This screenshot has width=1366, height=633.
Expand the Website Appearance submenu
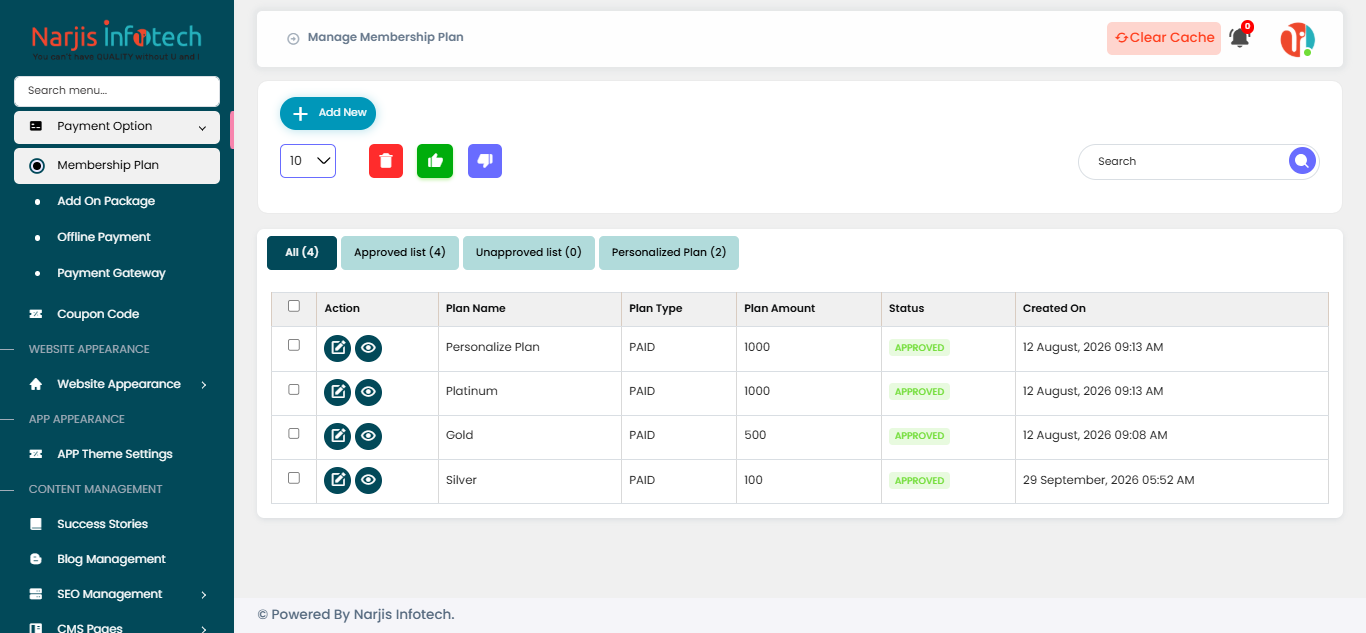tap(117, 384)
